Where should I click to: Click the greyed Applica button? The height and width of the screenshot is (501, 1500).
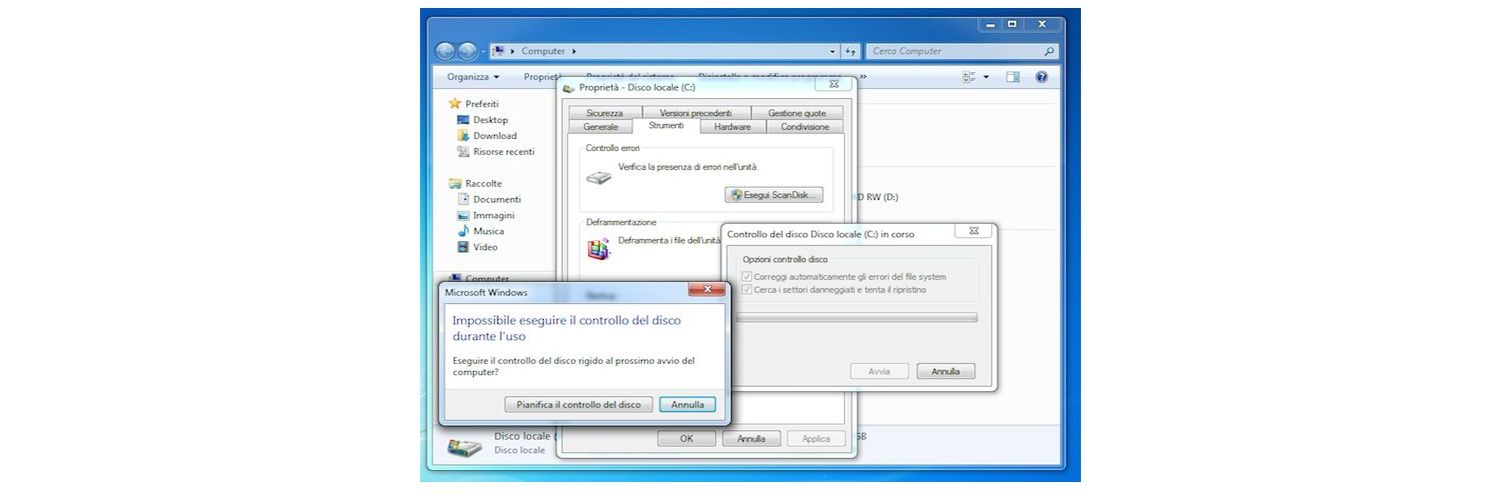[816, 438]
